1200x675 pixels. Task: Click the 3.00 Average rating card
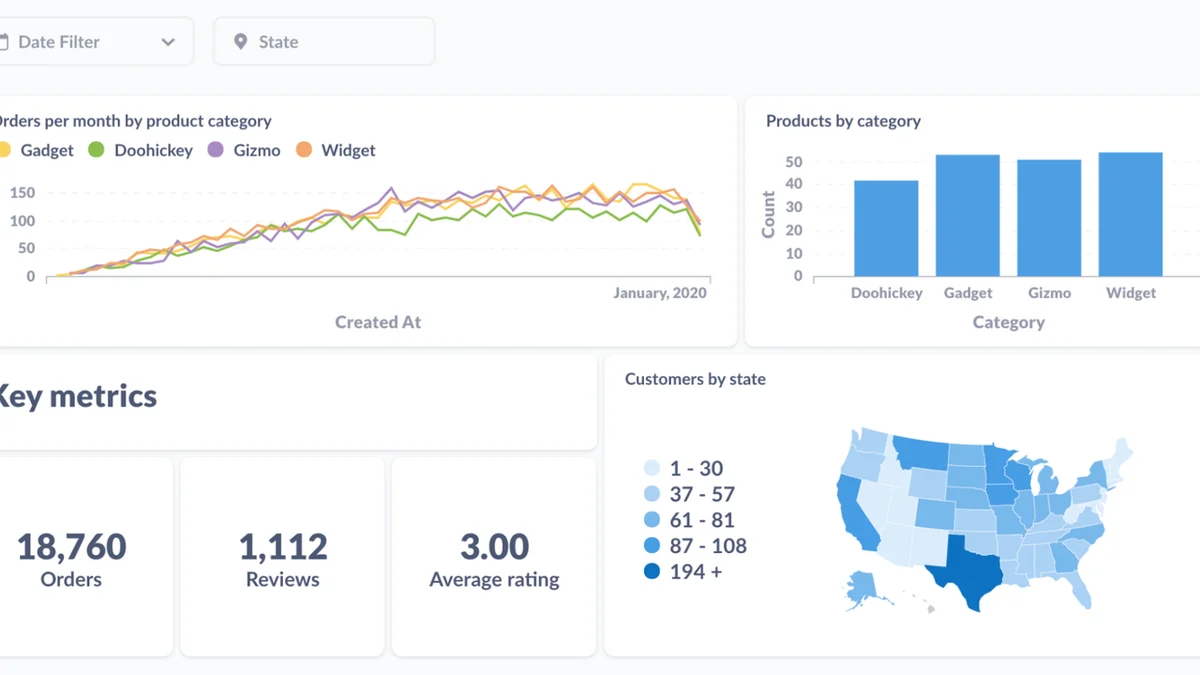coord(494,557)
